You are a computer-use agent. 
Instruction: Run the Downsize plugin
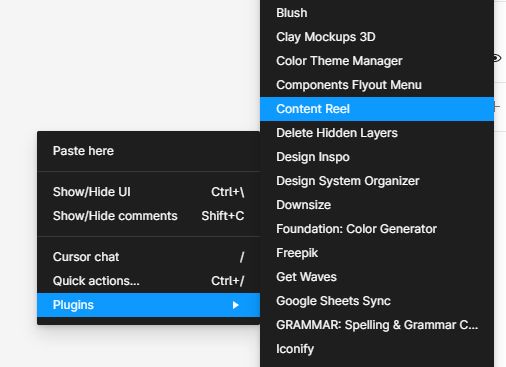point(377,205)
